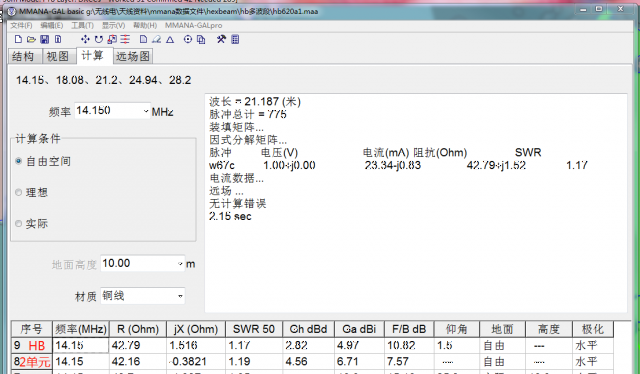640x374 pixels.
Task: Click the 仰角 column header
Action: point(457,329)
